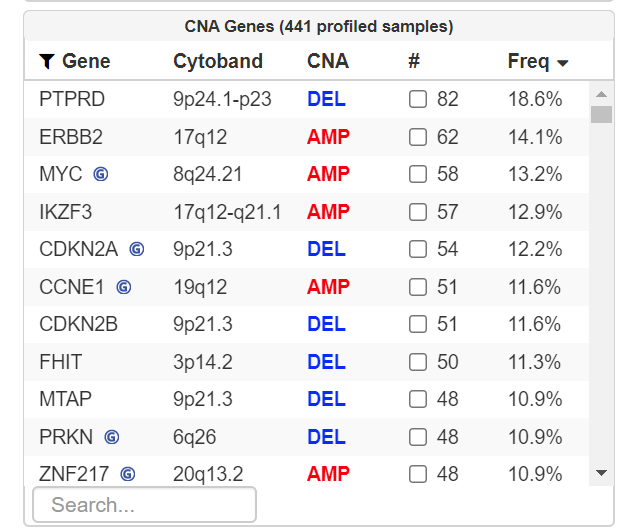Sort table by Cytoband column header
Image resolution: width=622 pixels, height=532 pixels.
218,62
